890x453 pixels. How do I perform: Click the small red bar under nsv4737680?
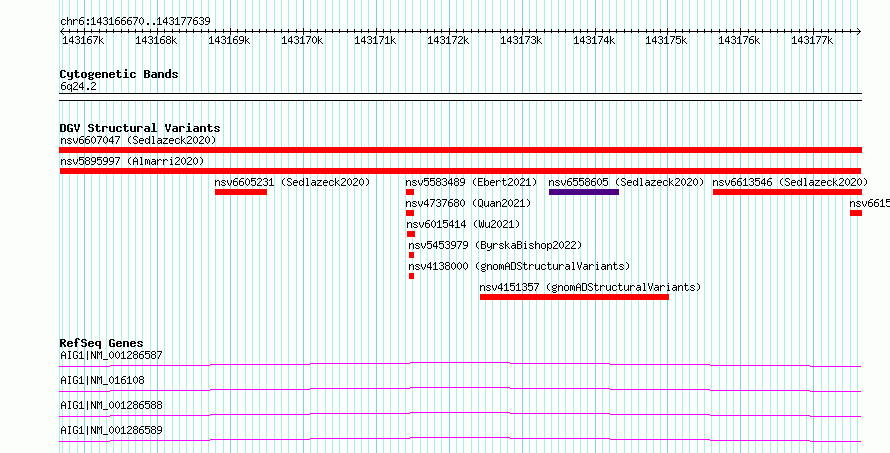[410, 213]
